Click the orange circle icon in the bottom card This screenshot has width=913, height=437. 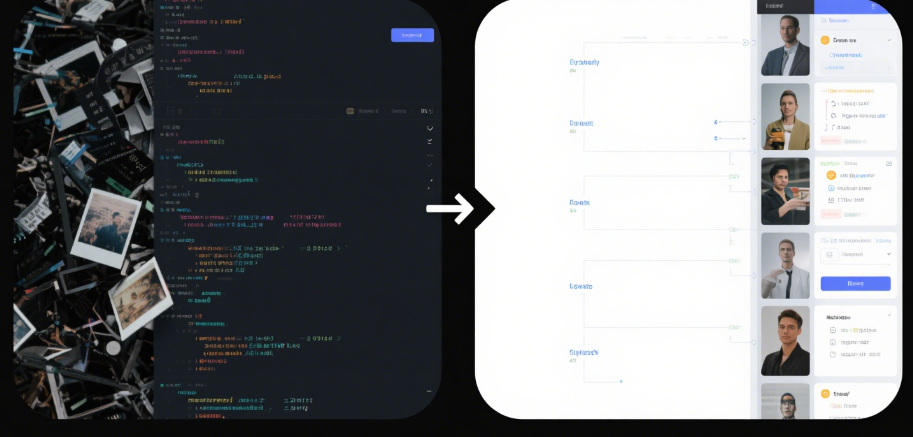pyautogui.click(x=825, y=394)
